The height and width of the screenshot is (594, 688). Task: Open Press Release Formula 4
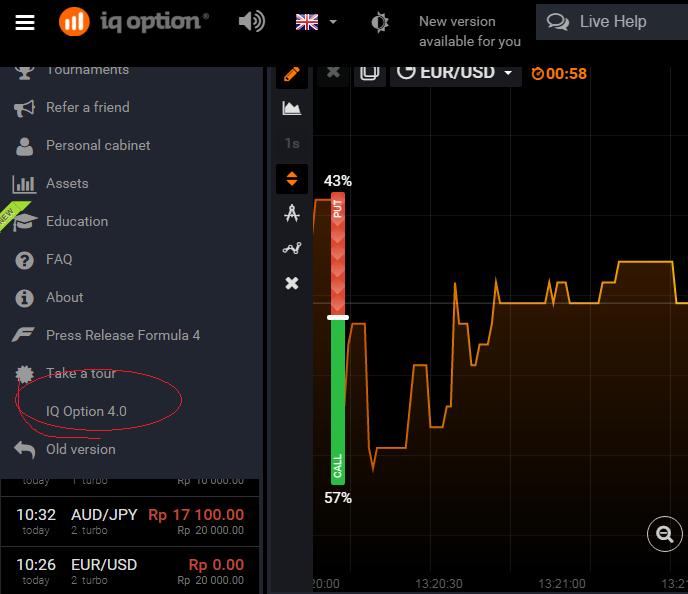(123, 335)
